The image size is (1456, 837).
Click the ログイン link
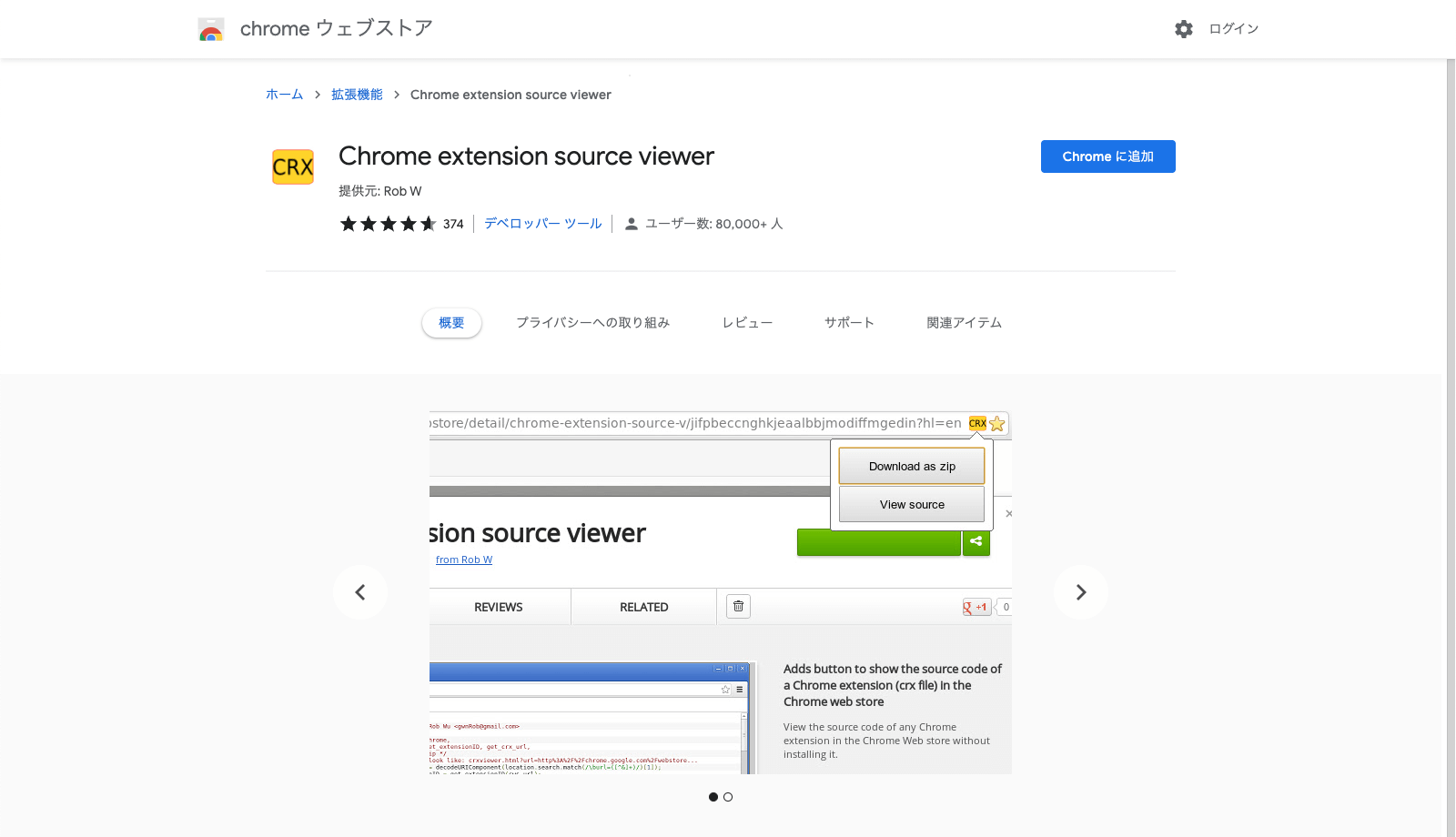coord(1233,29)
